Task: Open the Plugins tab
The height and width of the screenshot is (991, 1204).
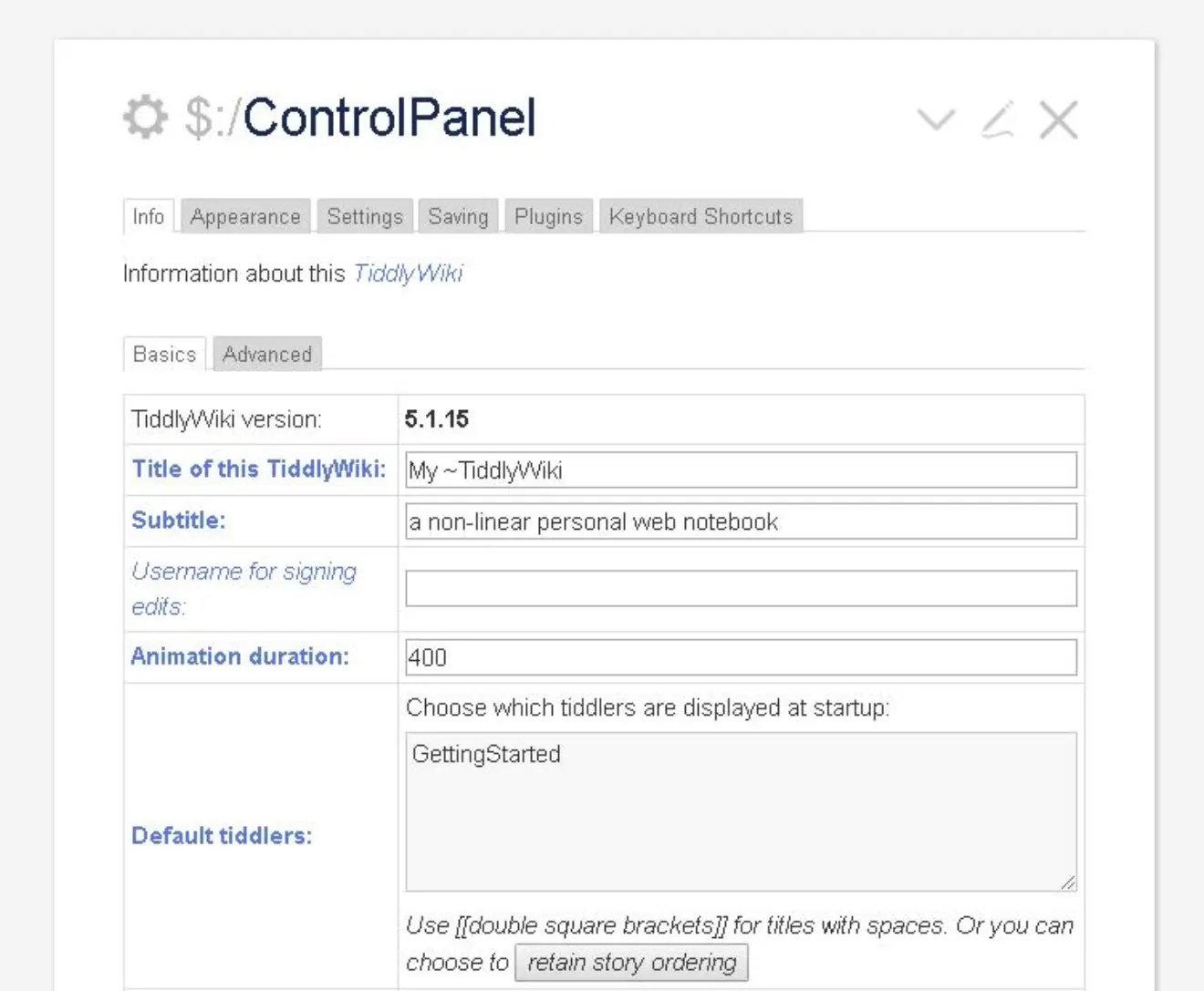Action: click(x=548, y=217)
